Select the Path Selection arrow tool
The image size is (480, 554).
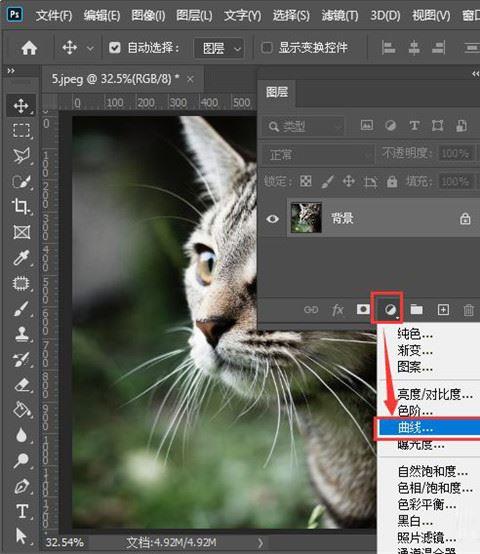click(x=20, y=536)
